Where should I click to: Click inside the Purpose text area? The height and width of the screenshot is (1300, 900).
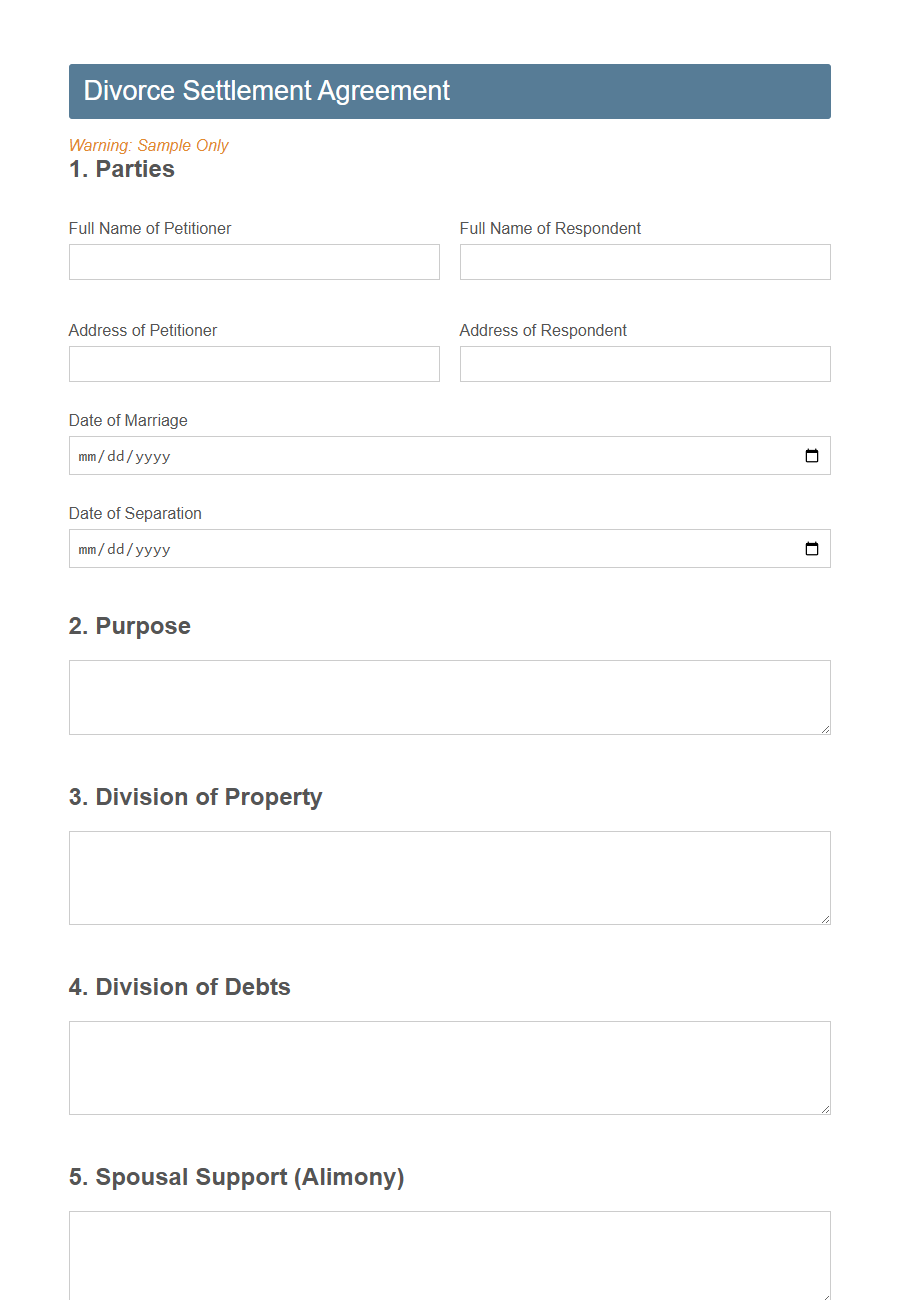click(449, 695)
